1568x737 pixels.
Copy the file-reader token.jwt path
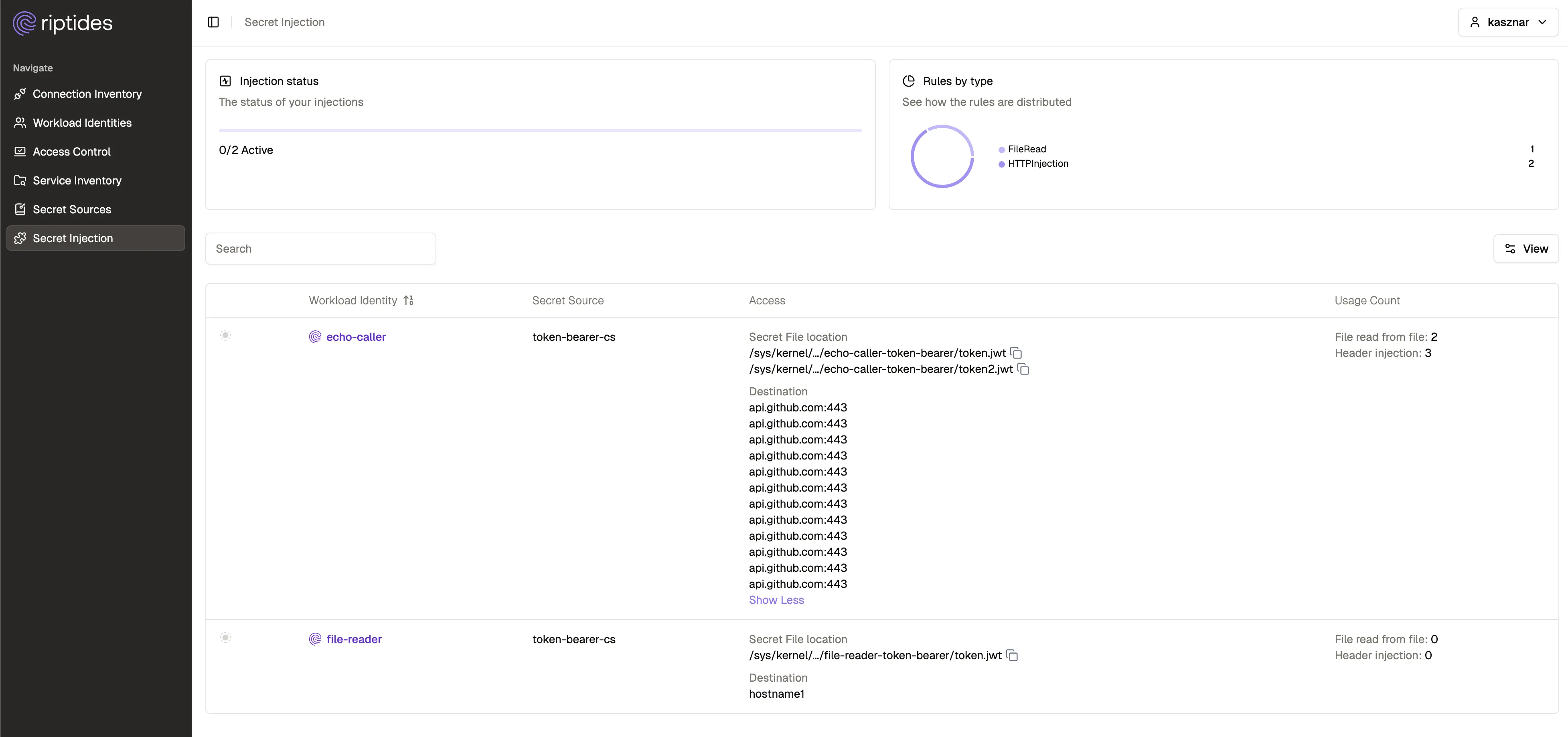point(1012,656)
